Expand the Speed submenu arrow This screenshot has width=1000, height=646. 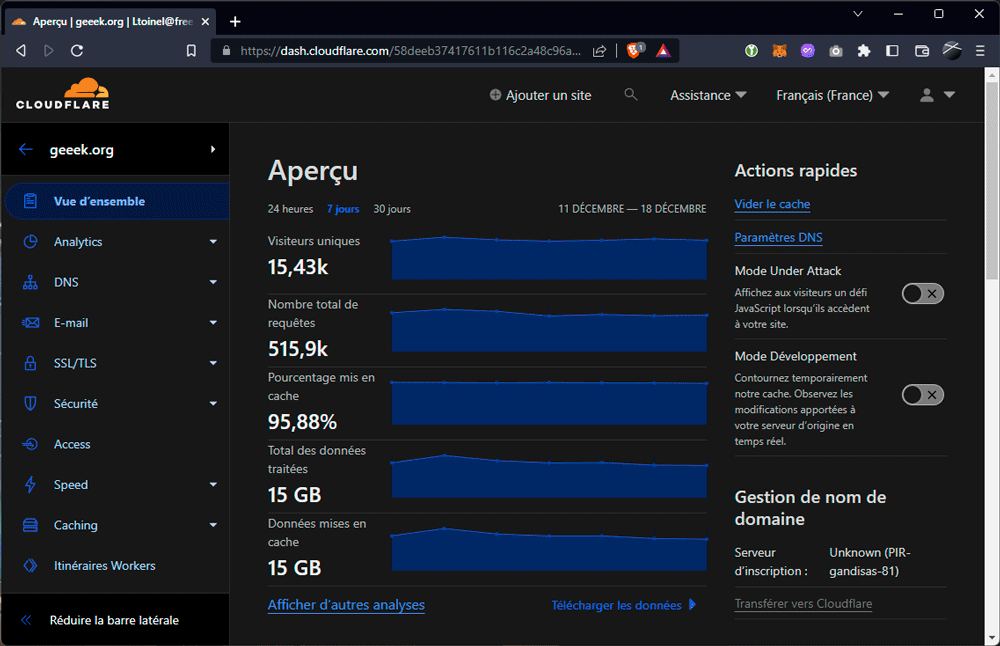213,485
